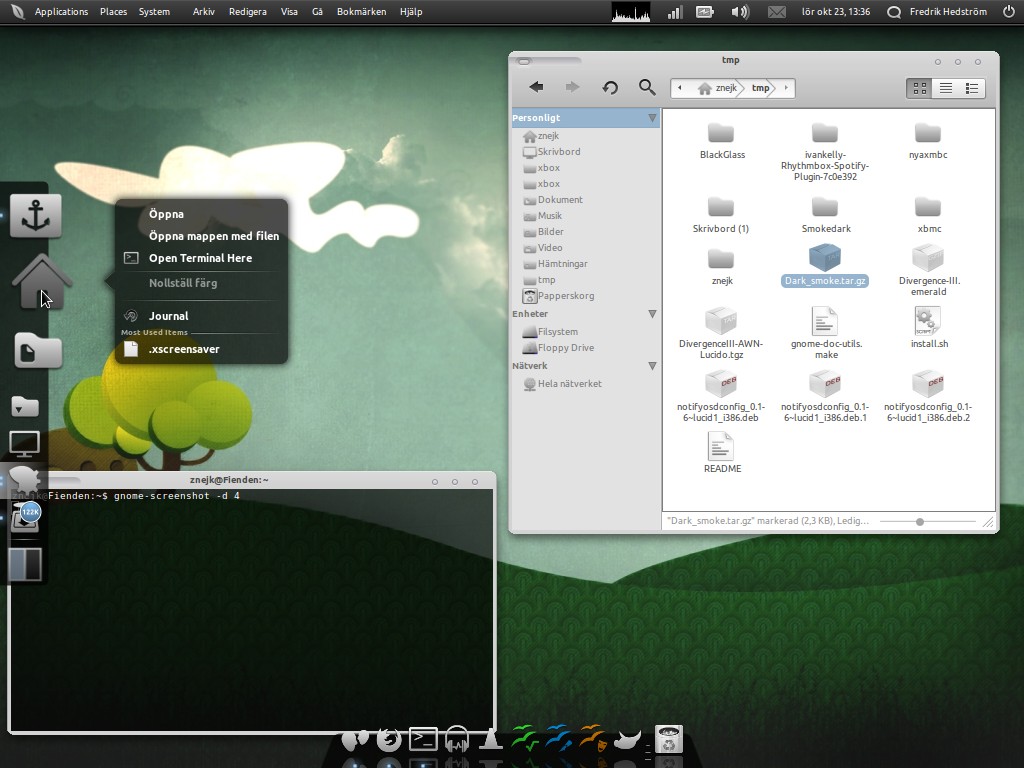Select Hela nätverket in the sidebar
This screenshot has width=1024, height=768.
[x=563, y=384]
